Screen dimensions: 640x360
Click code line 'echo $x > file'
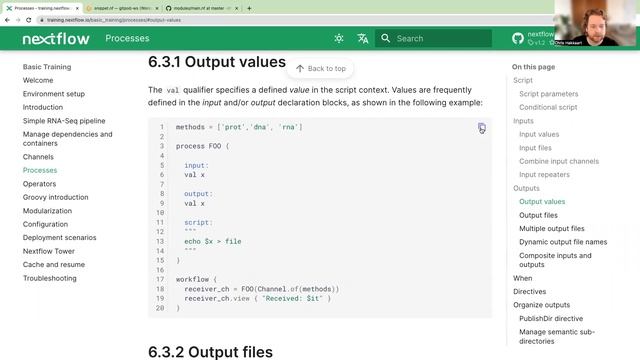(x=213, y=242)
